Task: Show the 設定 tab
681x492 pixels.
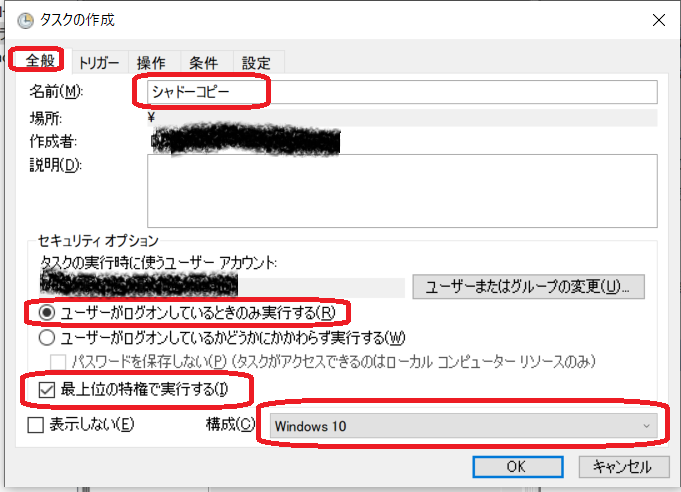Action: tap(257, 61)
